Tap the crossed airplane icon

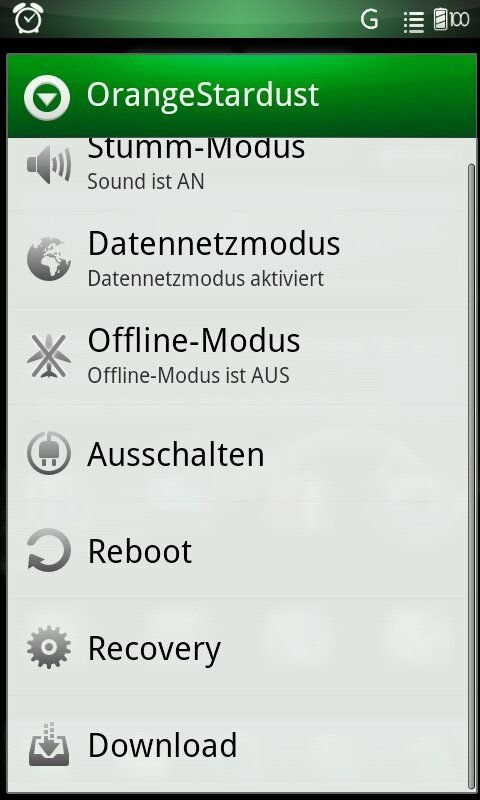(x=49, y=356)
